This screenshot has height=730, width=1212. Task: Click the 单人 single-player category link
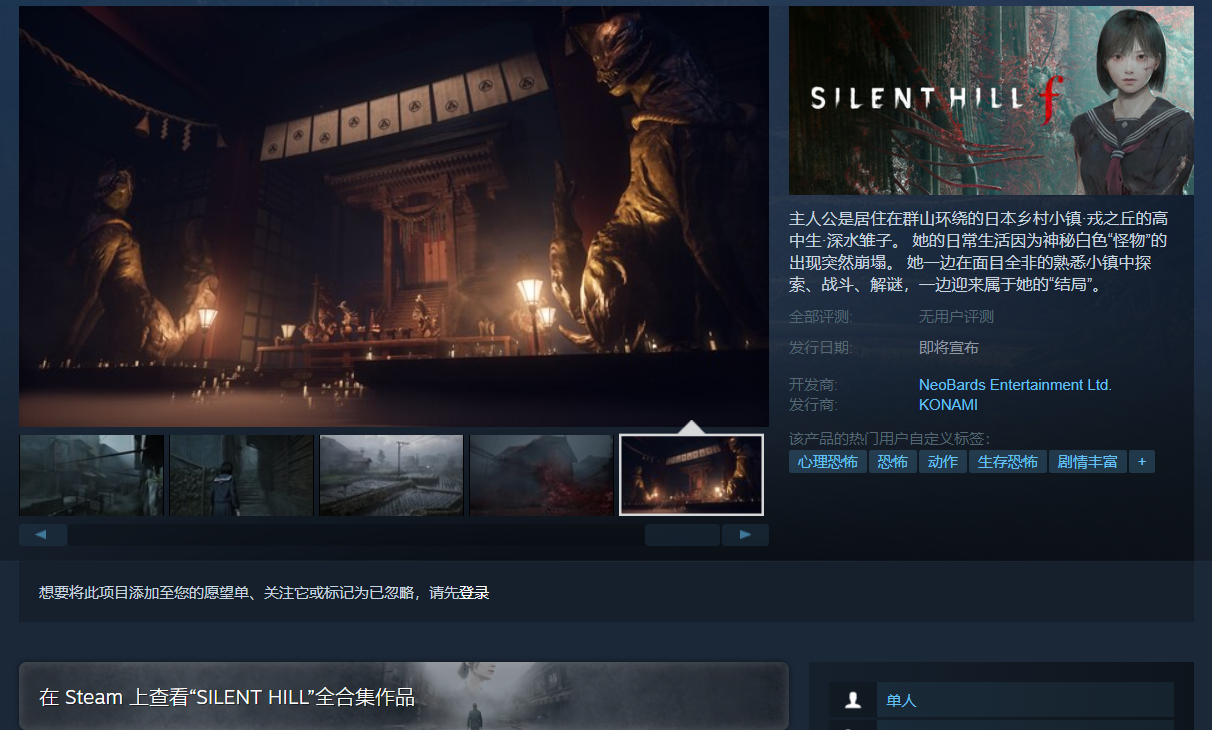[x=901, y=700]
